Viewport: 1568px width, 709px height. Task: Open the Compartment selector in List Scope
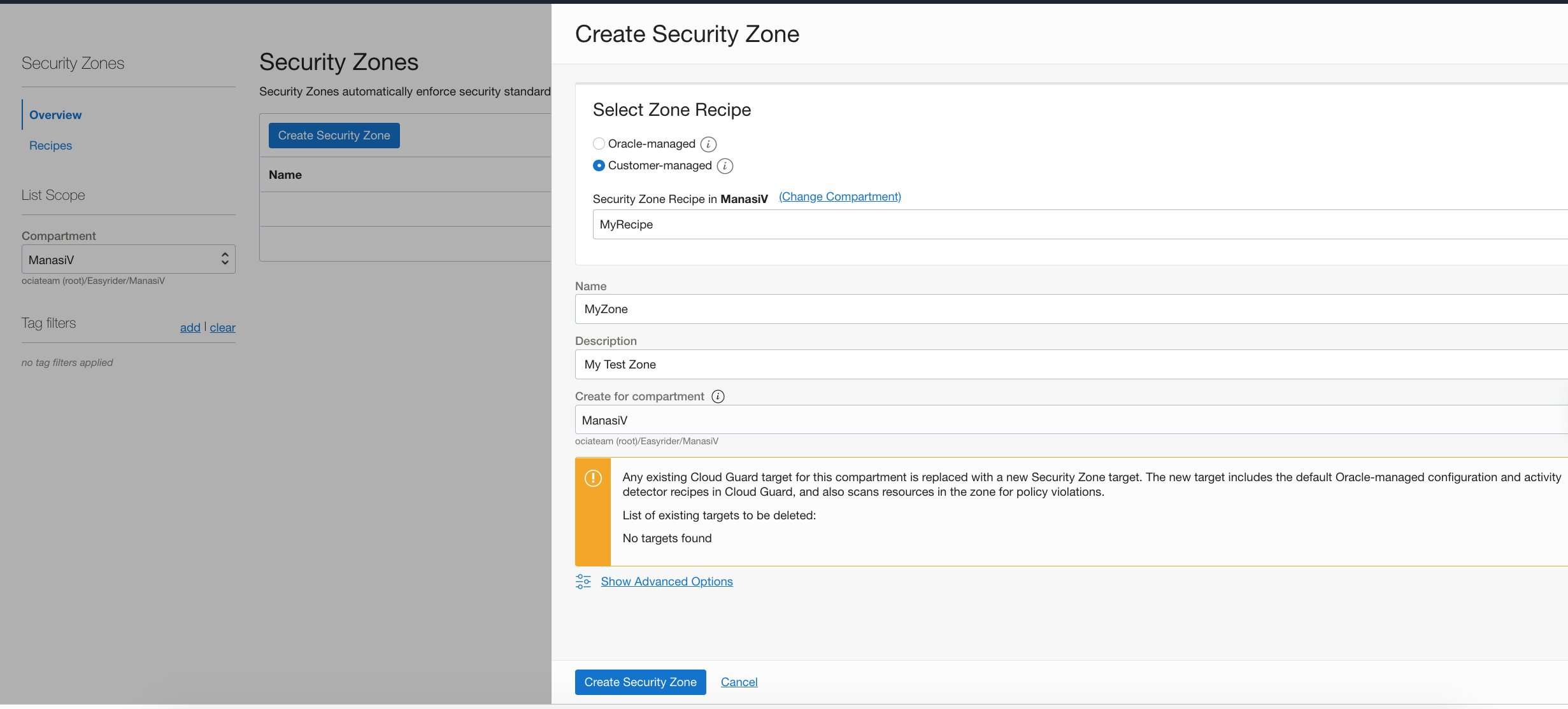point(128,259)
